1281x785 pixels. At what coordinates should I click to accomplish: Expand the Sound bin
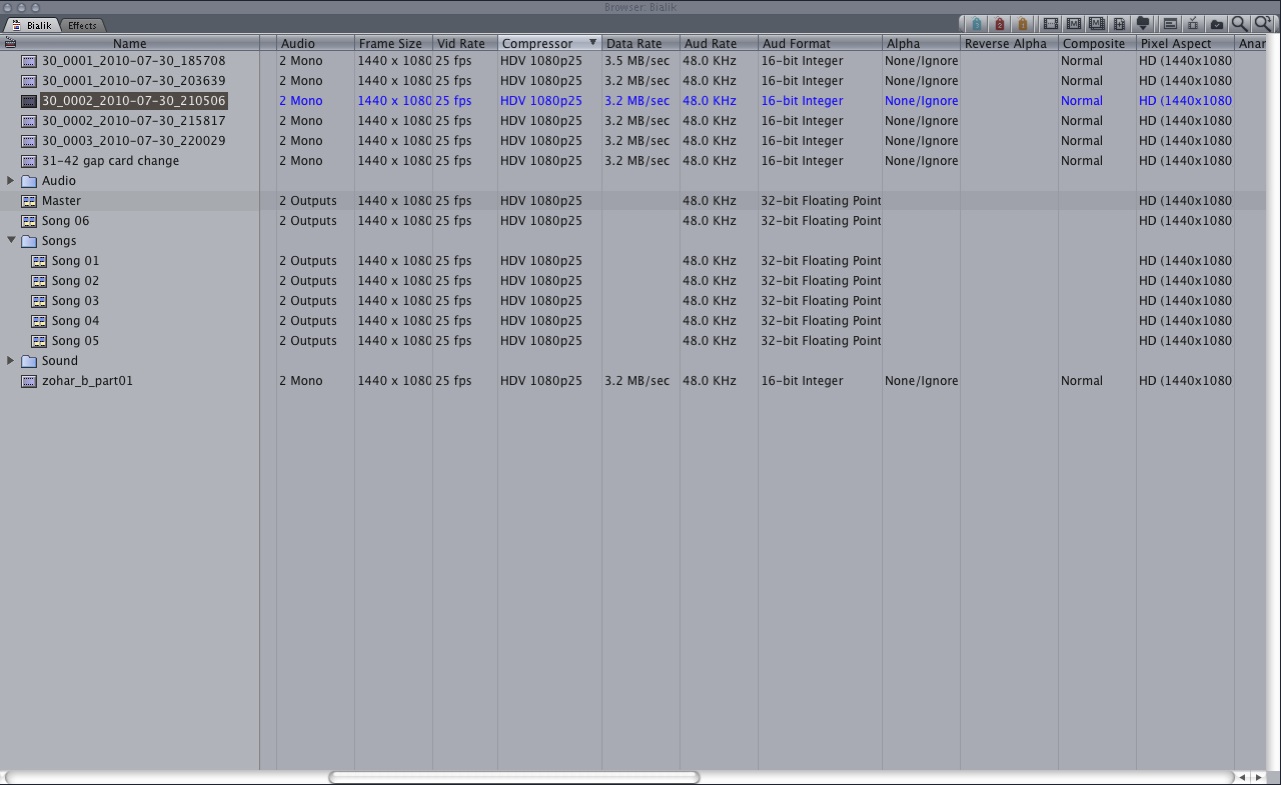pyautogui.click(x=11, y=361)
